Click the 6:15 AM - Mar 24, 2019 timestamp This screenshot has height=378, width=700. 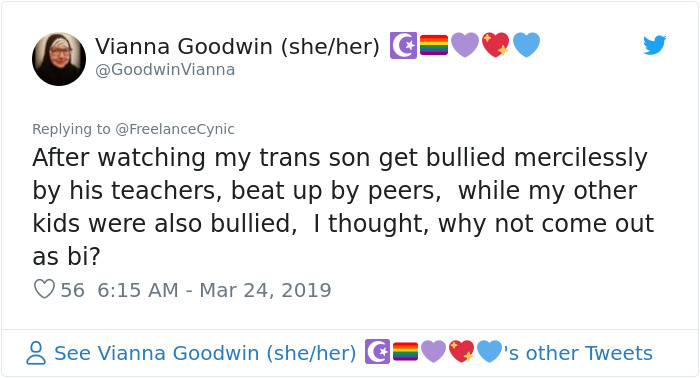(214, 290)
